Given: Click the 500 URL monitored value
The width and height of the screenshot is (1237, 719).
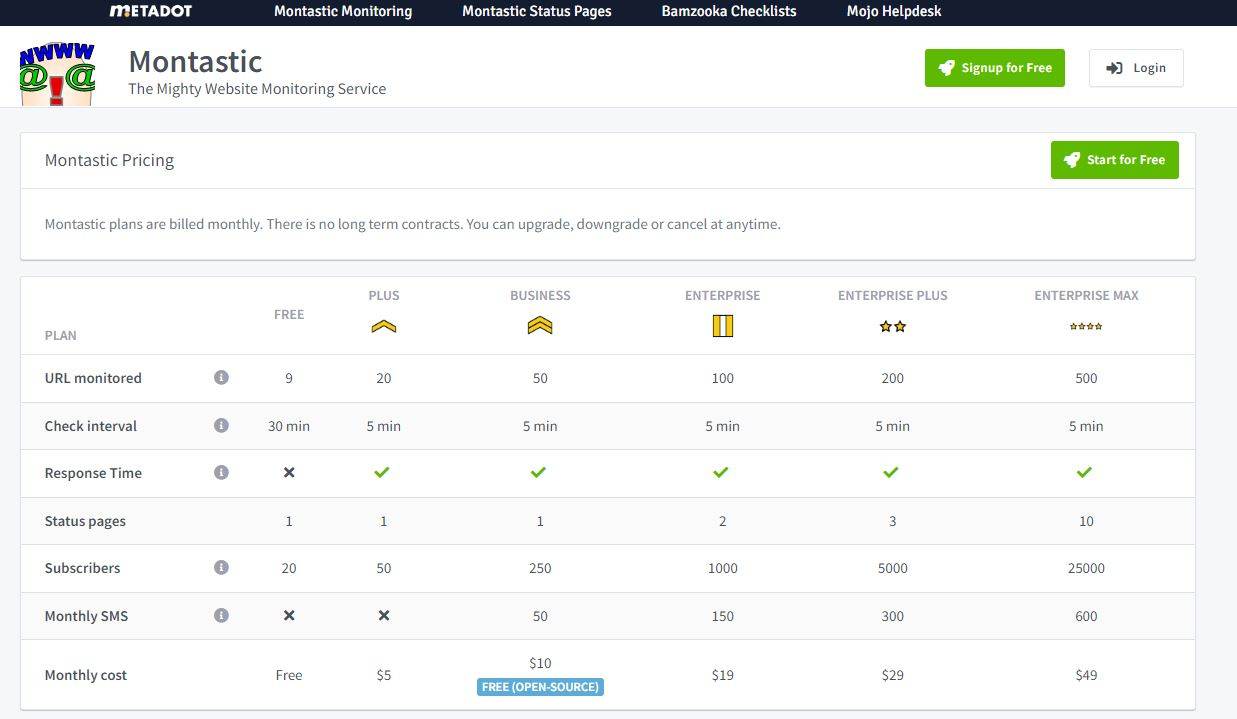Looking at the screenshot, I should point(1086,378).
